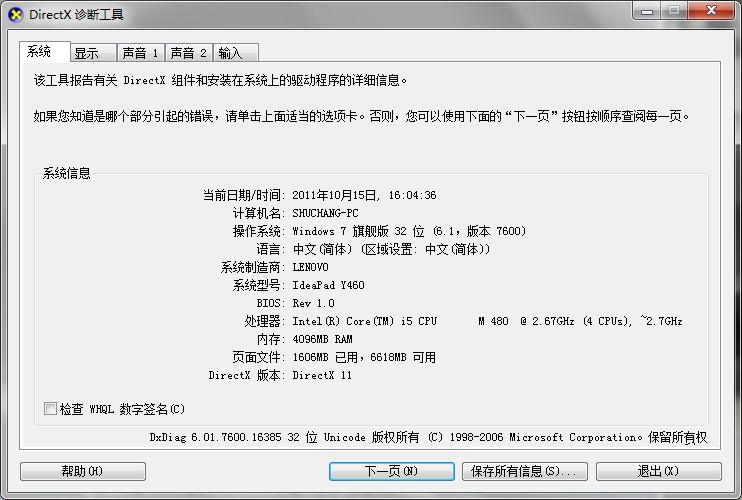Viewport: 742px width, 500px height.
Task: Click the computer name SHUCHANG-PC
Action: tap(325, 213)
